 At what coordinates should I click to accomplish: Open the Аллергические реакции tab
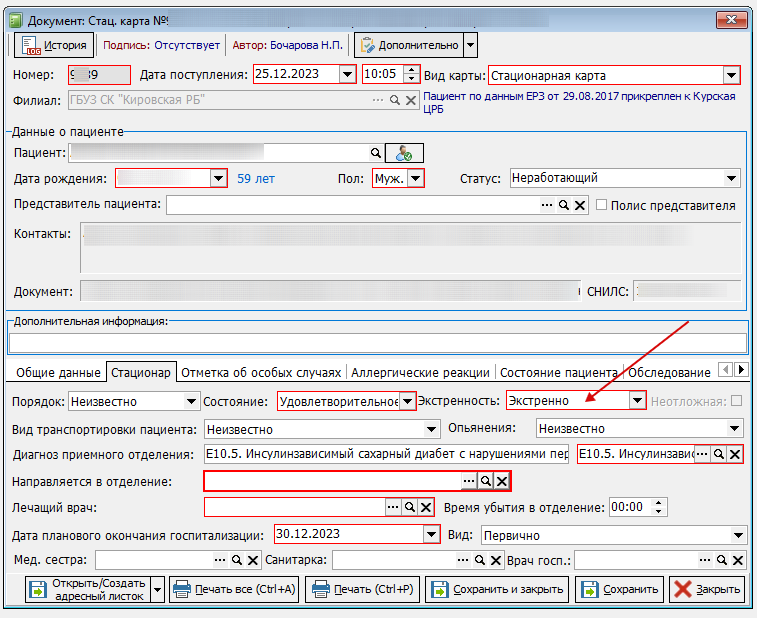[x=420, y=373]
